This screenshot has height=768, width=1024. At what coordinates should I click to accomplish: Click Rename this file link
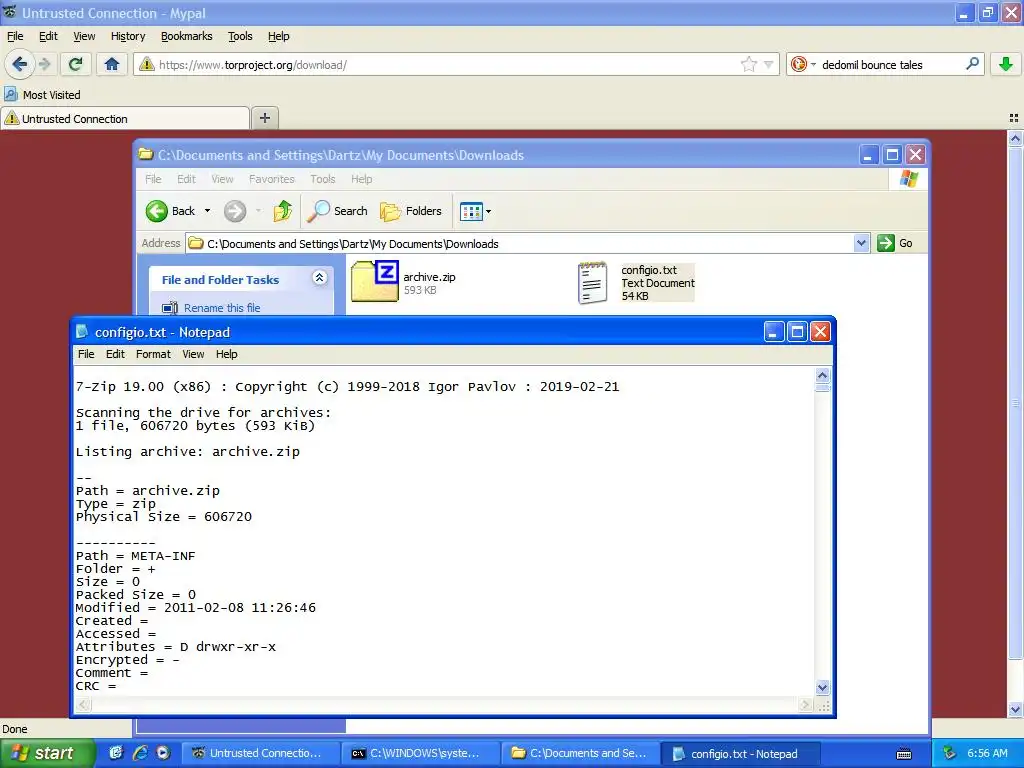[222, 308]
